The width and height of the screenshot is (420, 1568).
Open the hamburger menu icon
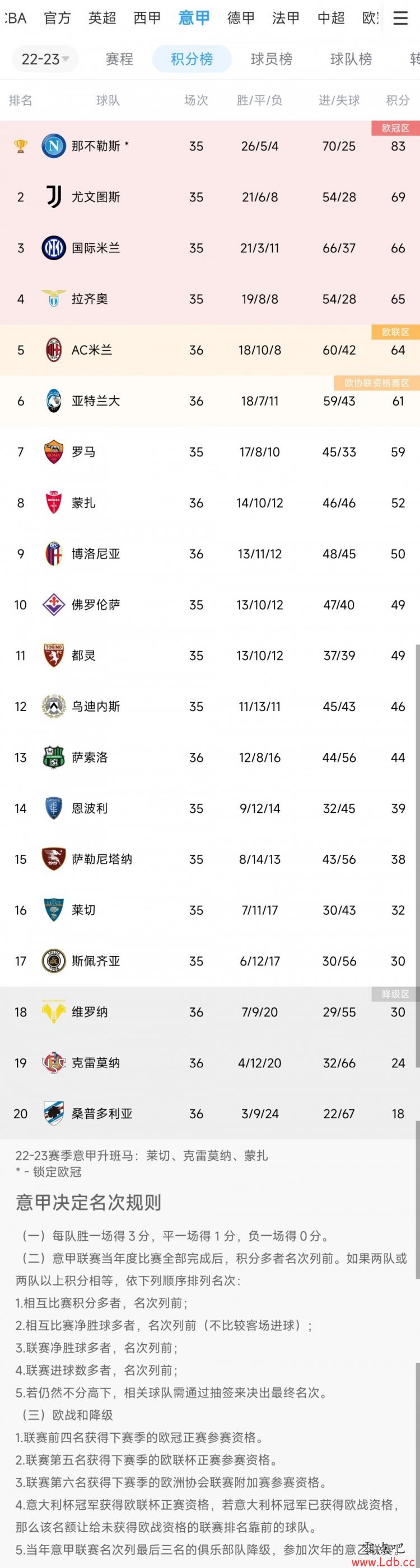[x=400, y=18]
